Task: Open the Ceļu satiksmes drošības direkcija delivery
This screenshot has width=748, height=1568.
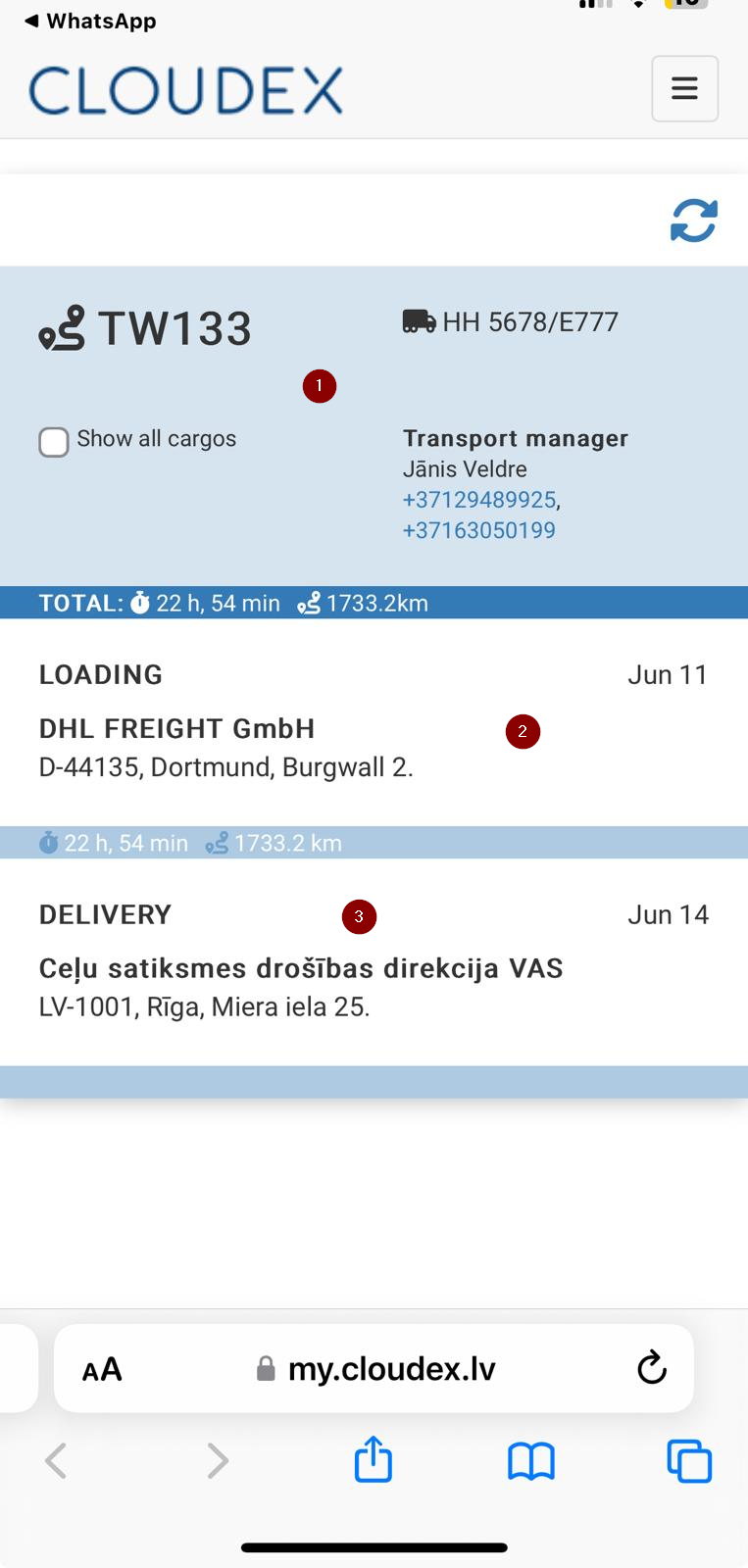Action: point(374,962)
